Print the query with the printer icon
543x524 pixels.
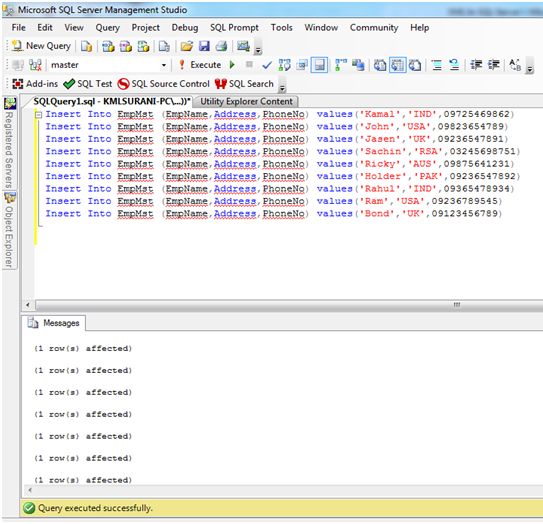click(221, 46)
